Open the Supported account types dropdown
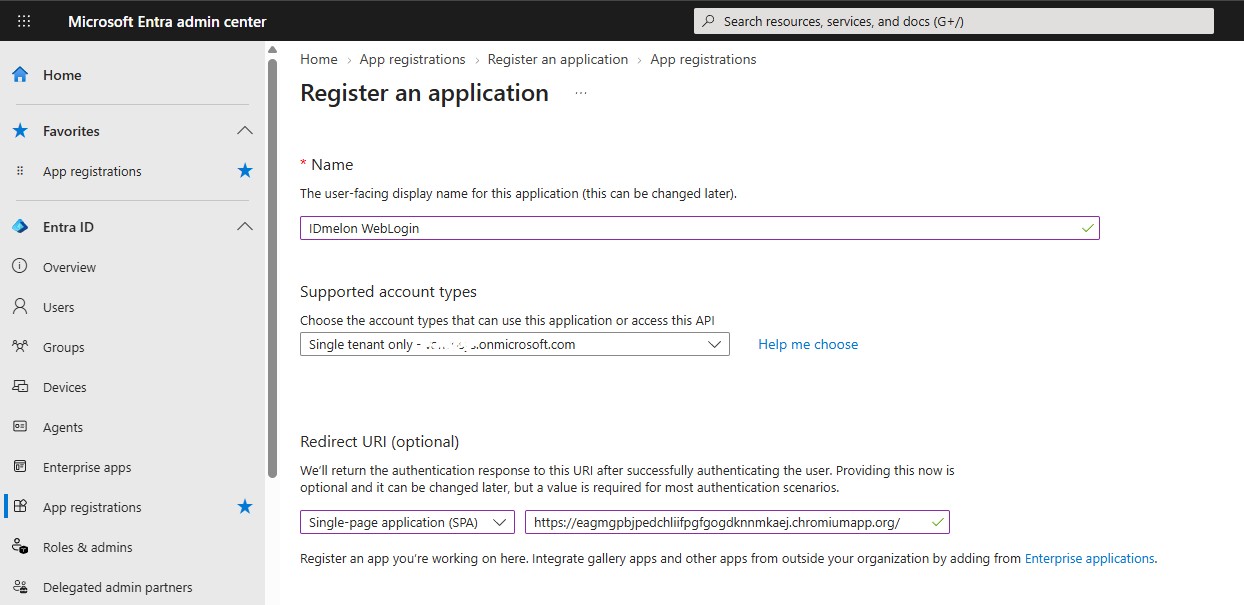This screenshot has width=1244, height=605. click(515, 344)
